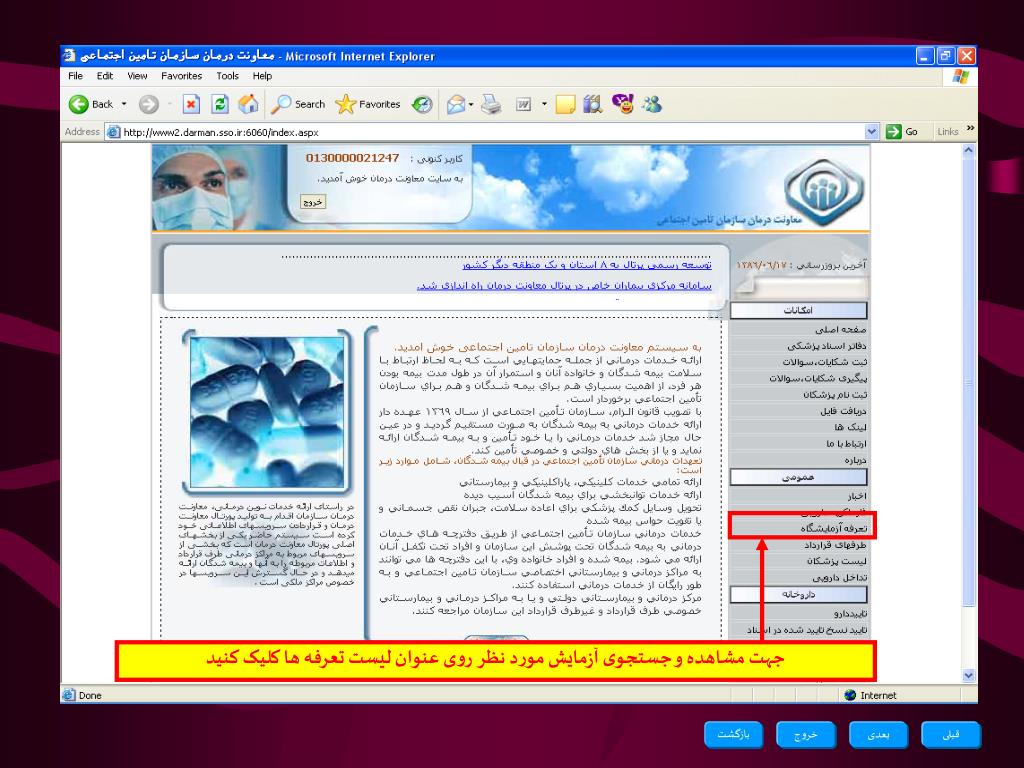Click the خروج logout button under user number
The width and height of the screenshot is (1024, 768).
point(313,202)
